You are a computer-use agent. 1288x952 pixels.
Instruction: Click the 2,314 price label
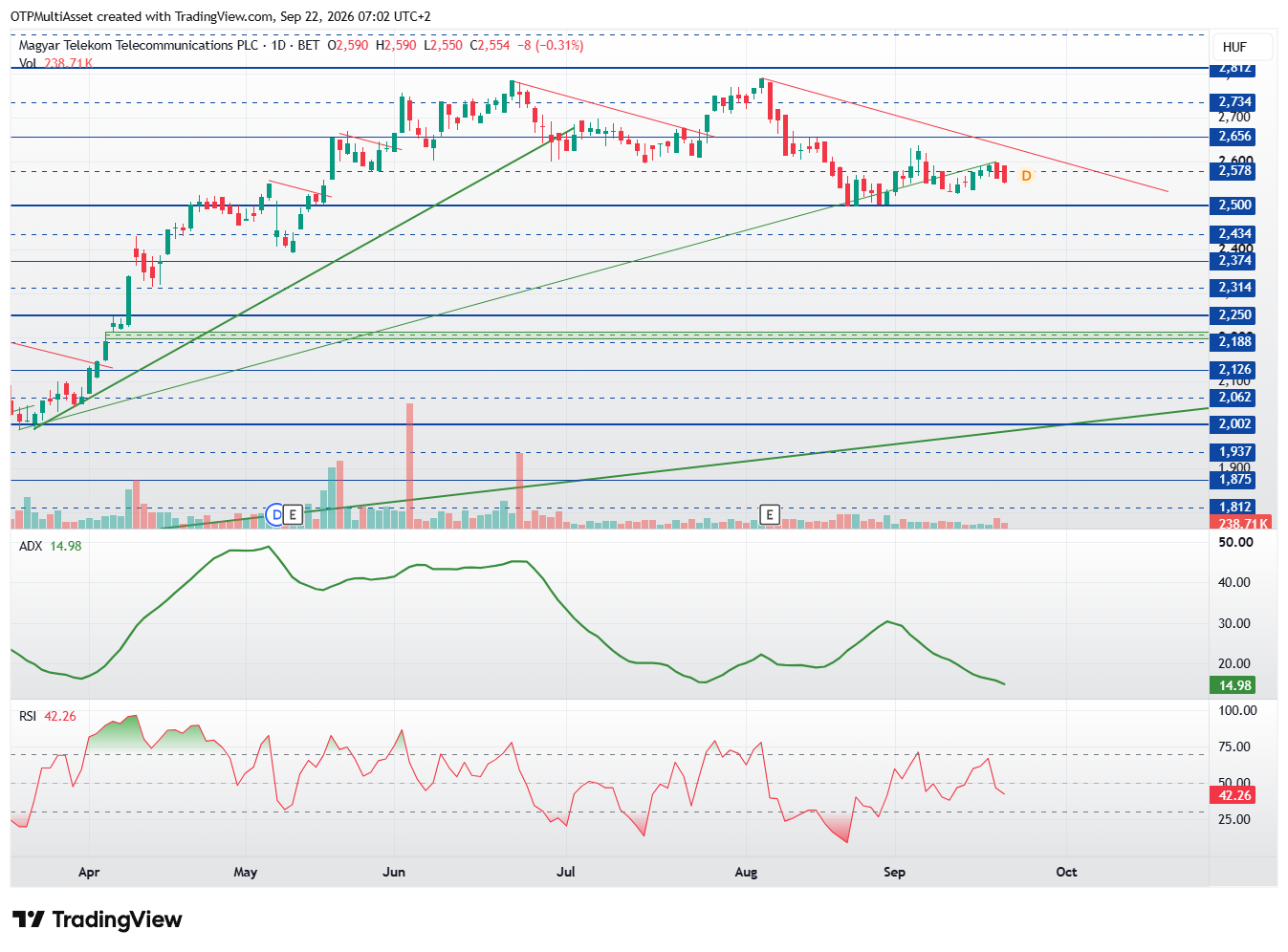coord(1234,288)
